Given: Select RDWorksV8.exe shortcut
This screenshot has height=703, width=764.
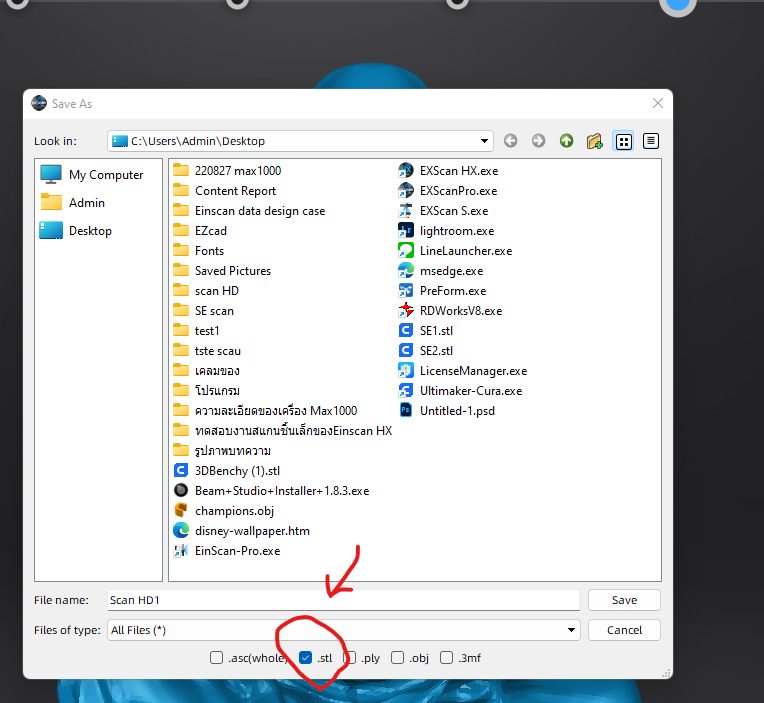Looking at the screenshot, I should (x=450, y=310).
